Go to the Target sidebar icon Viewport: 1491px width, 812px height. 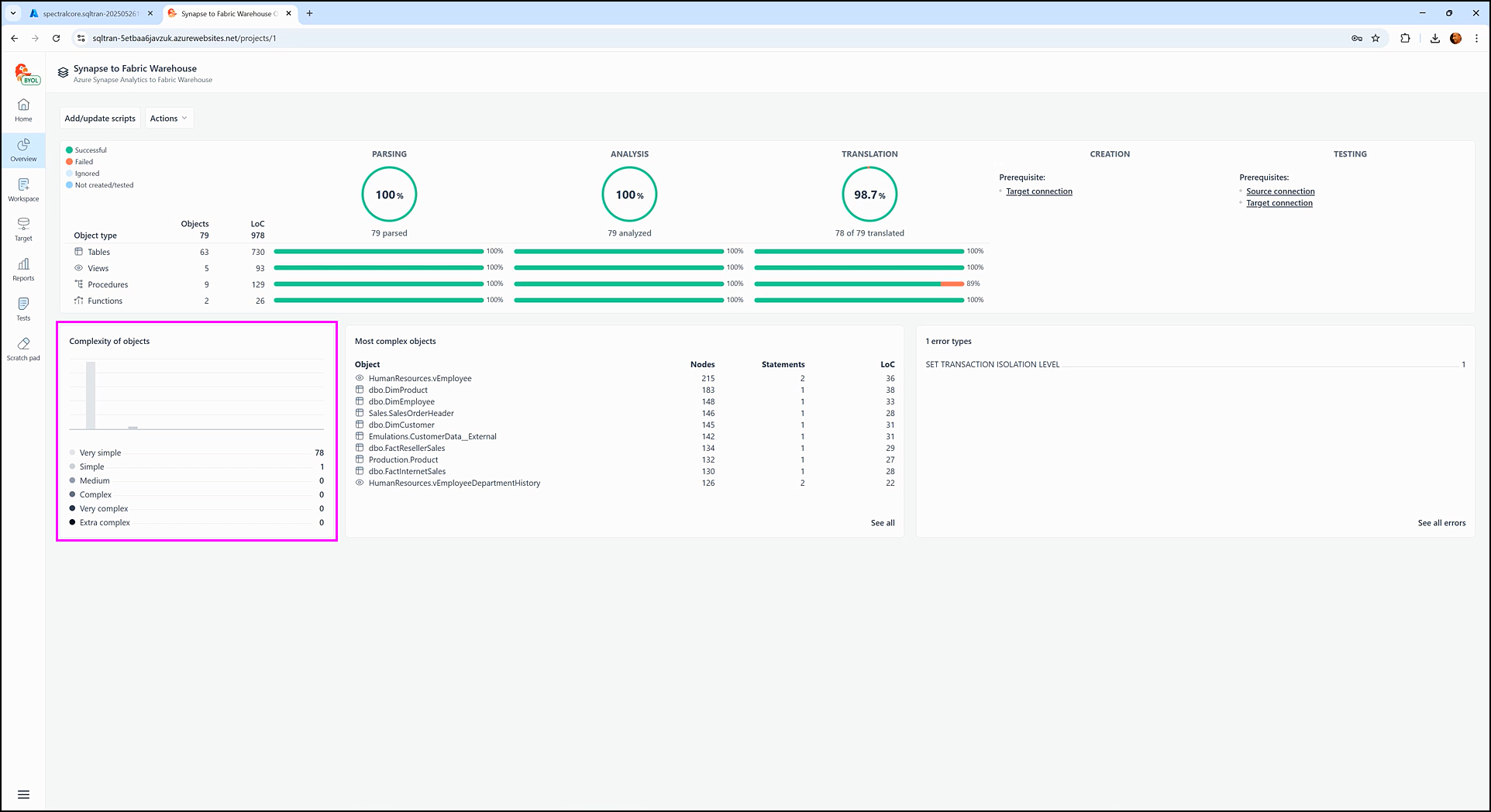[x=23, y=229]
